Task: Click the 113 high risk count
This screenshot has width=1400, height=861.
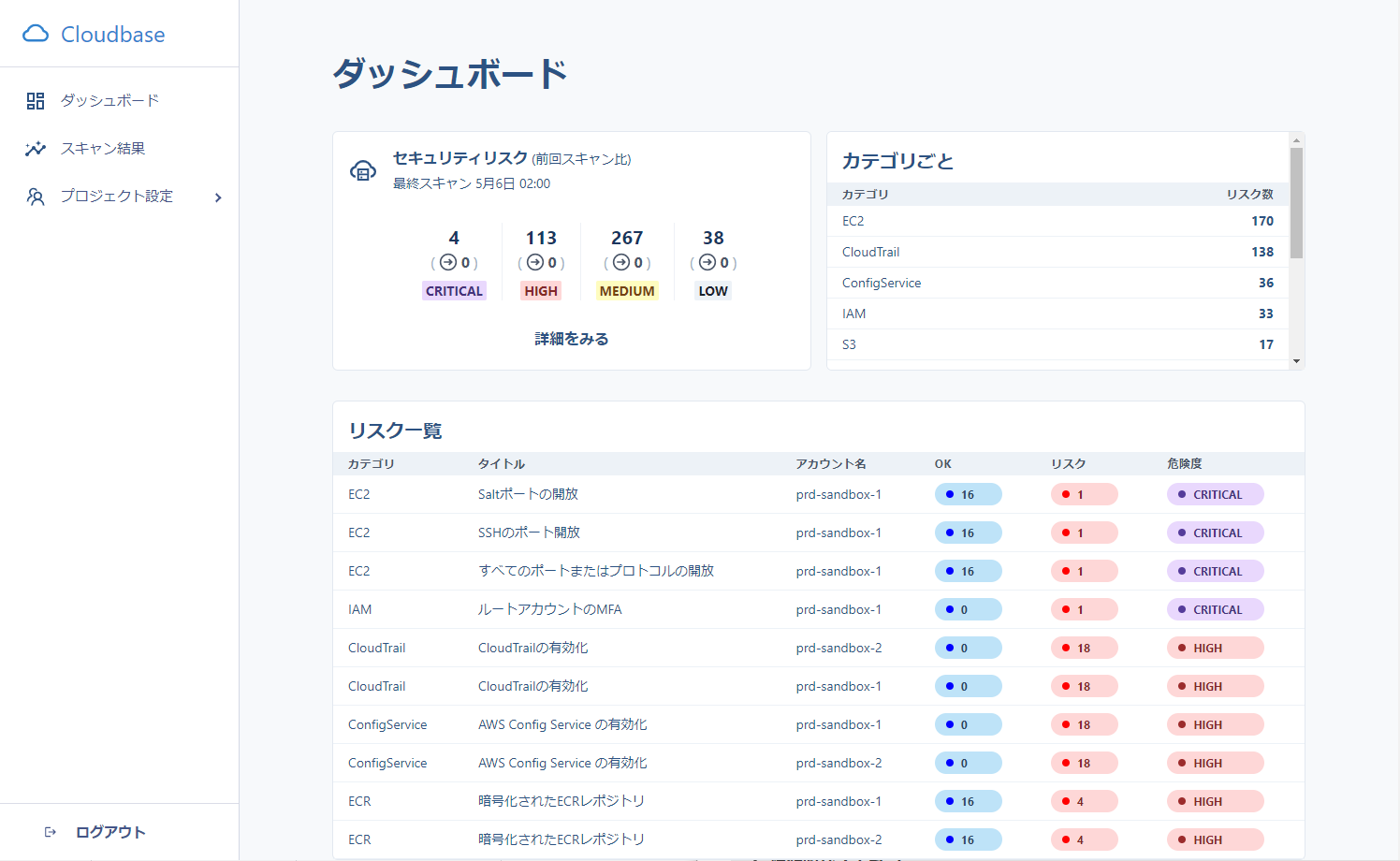Action: 541,238
